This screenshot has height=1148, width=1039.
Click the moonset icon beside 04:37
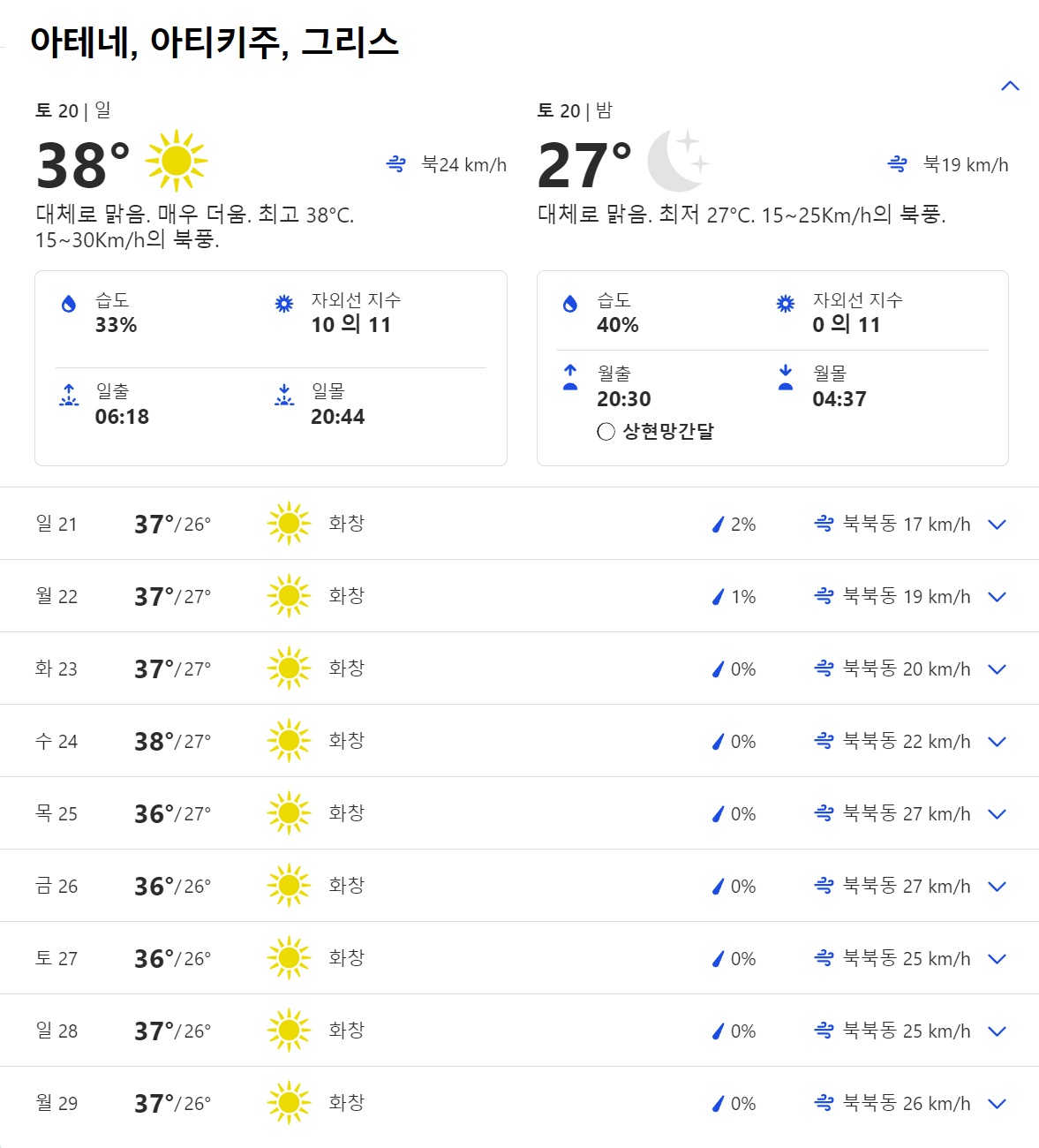coord(786,378)
